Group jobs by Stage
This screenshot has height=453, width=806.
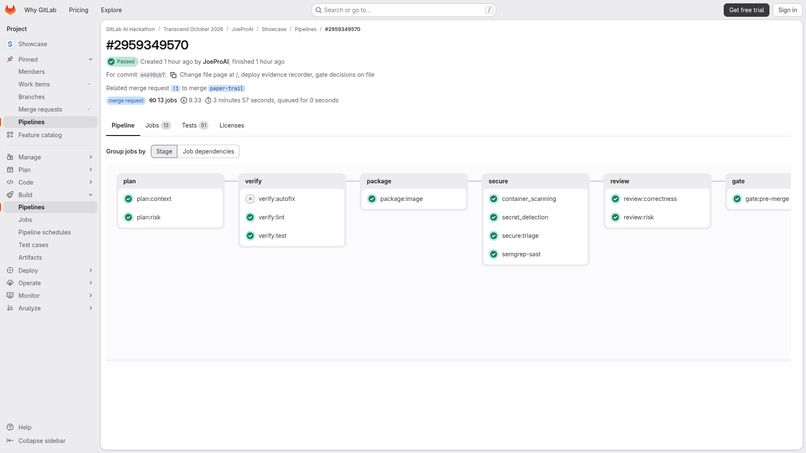tap(164, 152)
